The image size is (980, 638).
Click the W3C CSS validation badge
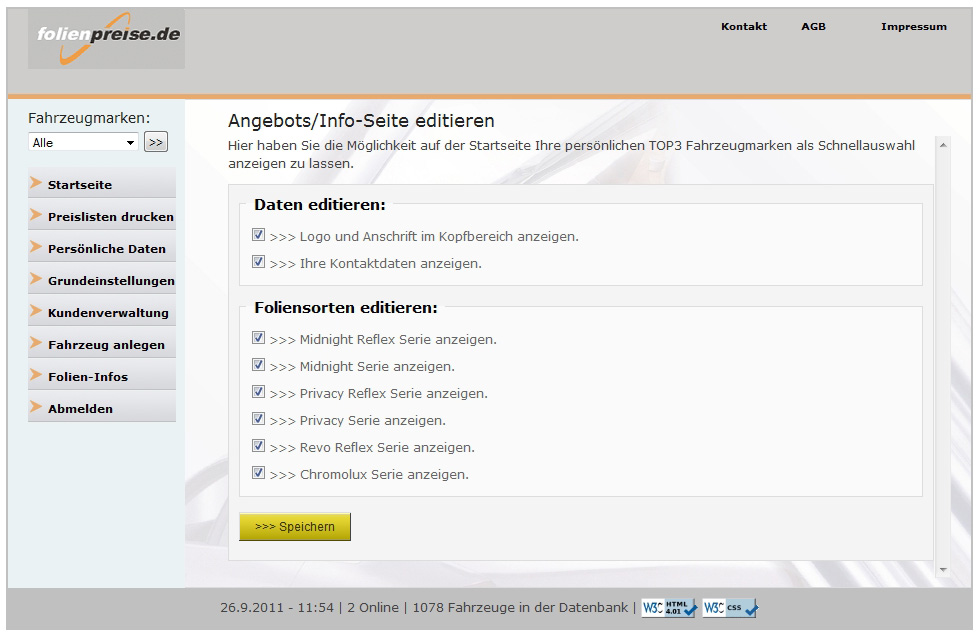[731, 608]
